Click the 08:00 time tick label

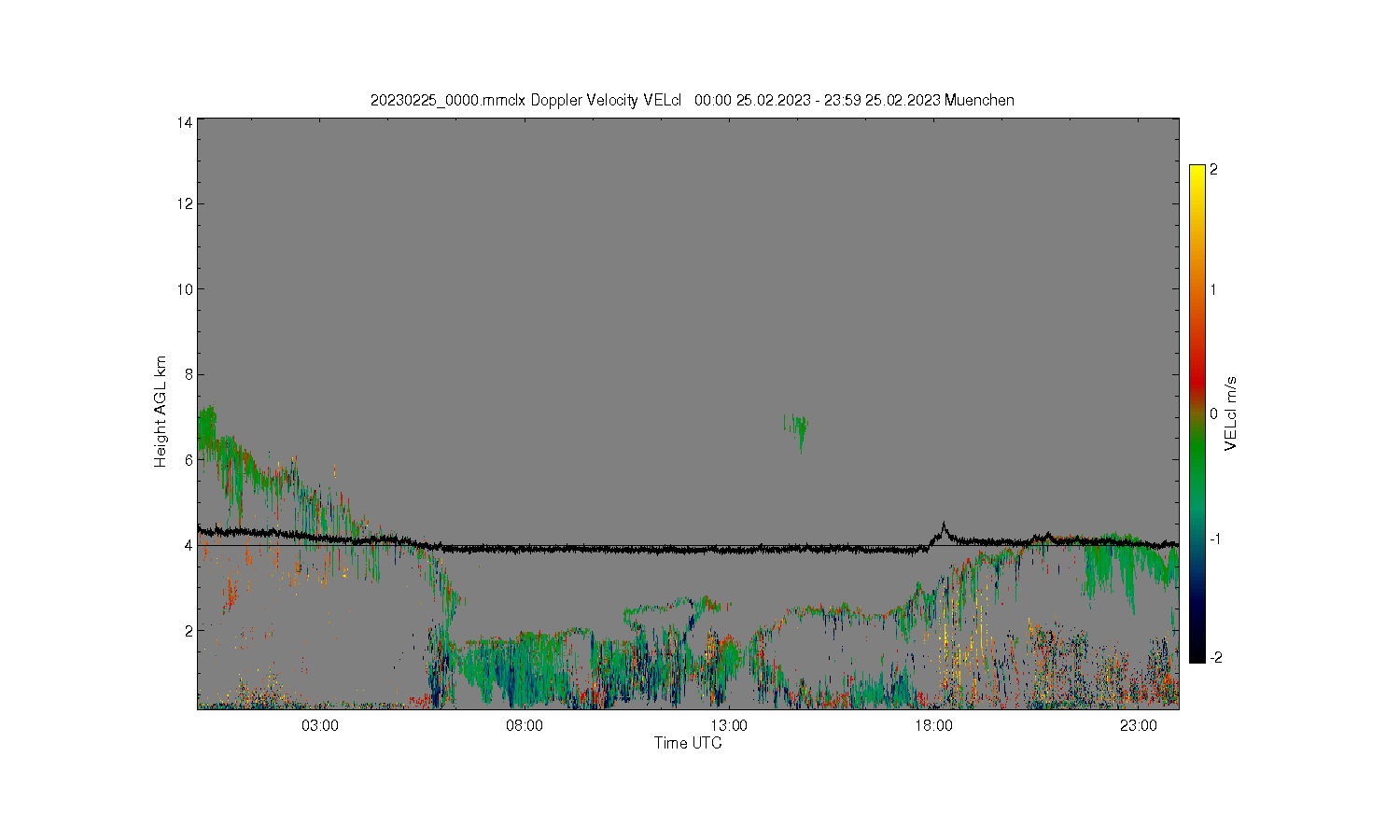click(x=525, y=726)
